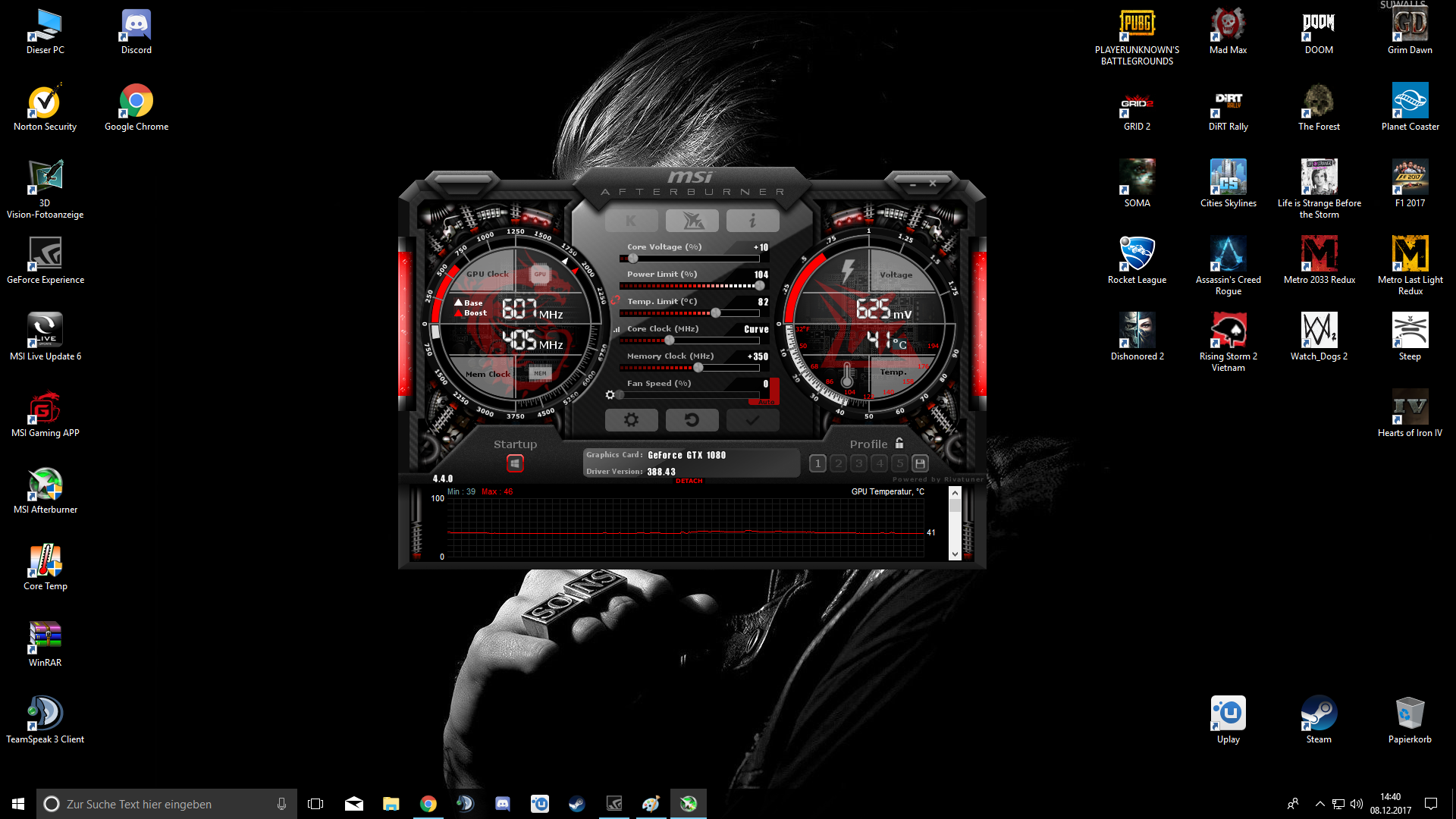Image resolution: width=1456 pixels, height=819 pixels.
Task: Click the red DETACH monitor link
Action: (x=689, y=481)
